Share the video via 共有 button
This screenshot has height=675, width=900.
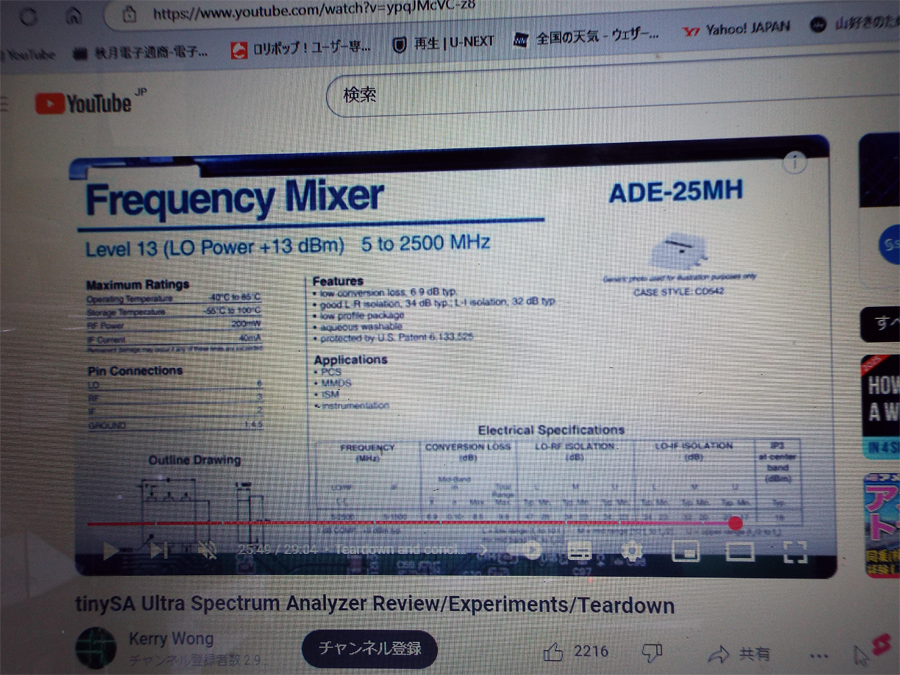[740, 654]
